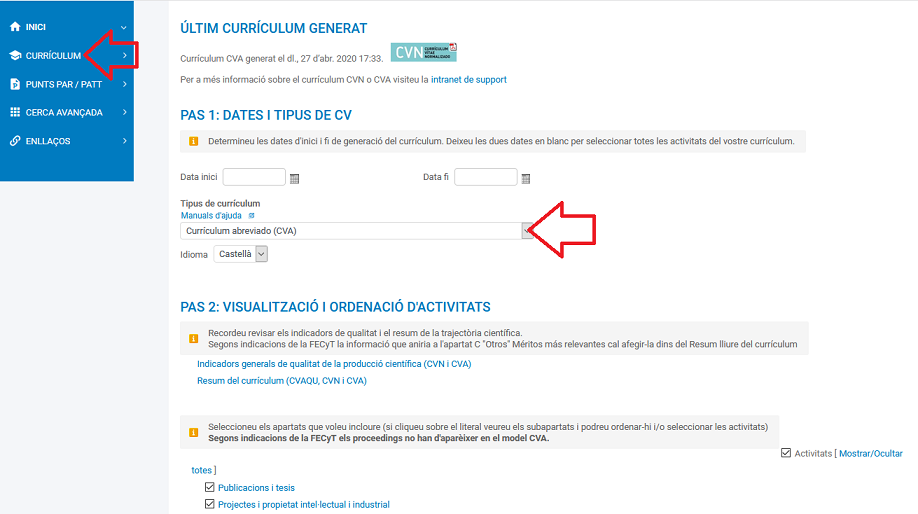Click the 'Tipus de currículum' label
This screenshot has width=918, height=514.
click(220, 203)
